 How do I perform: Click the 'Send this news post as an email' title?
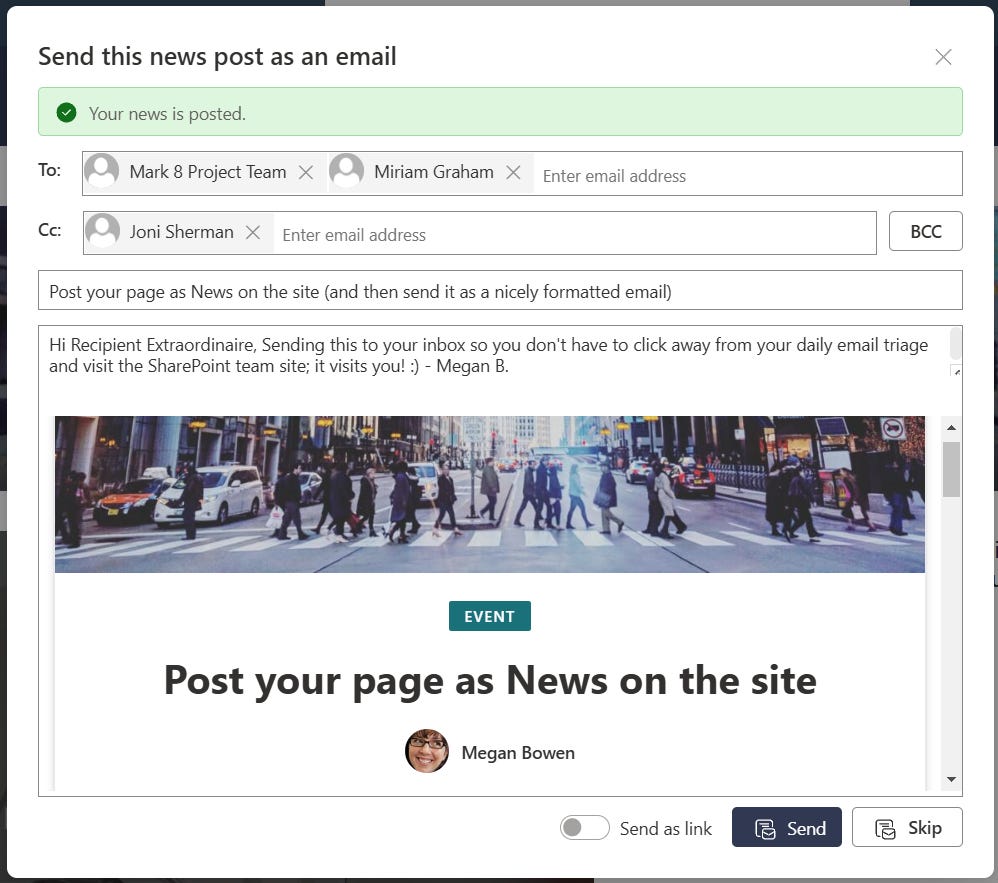(217, 56)
